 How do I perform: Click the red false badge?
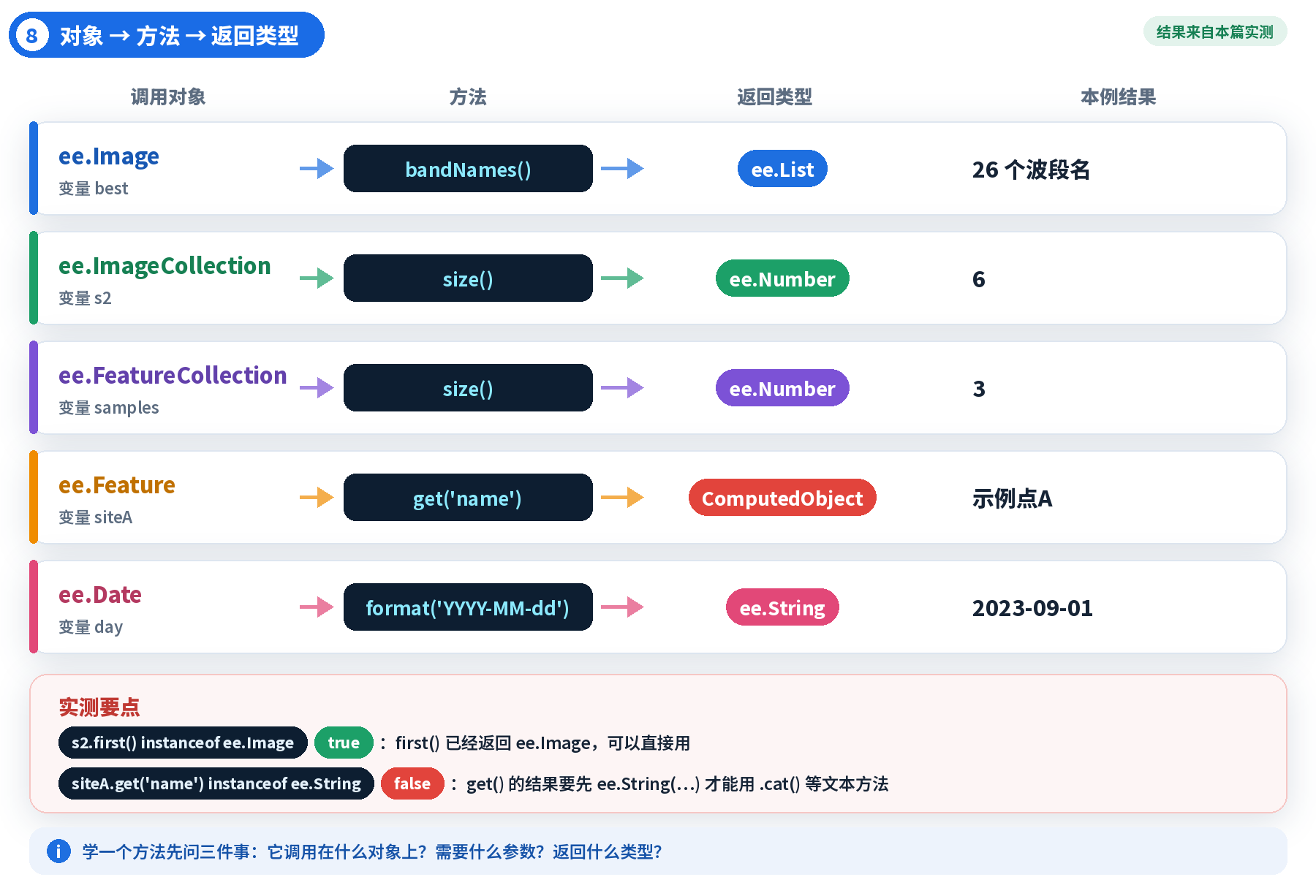click(412, 783)
